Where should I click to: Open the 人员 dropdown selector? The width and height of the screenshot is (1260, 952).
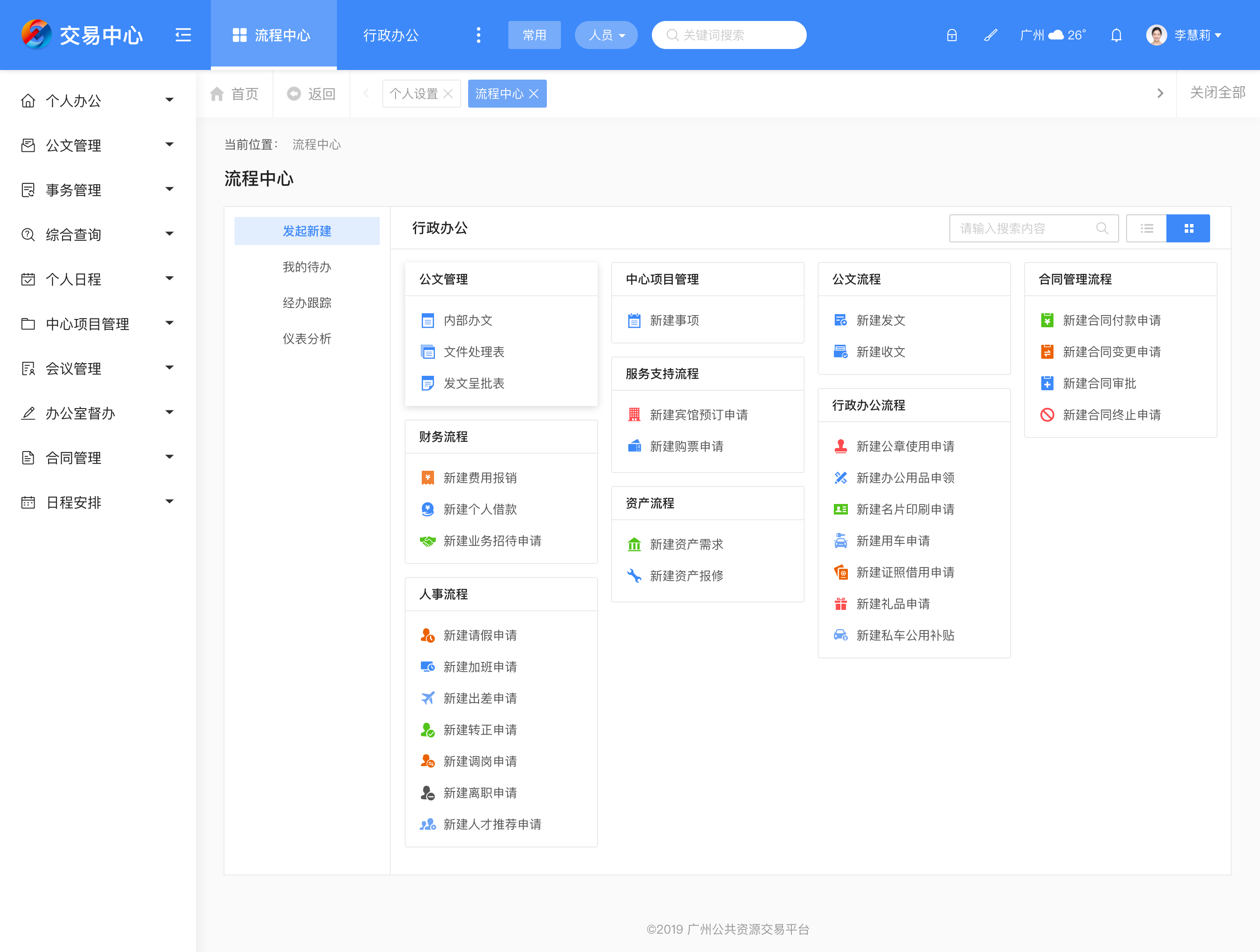(x=605, y=35)
